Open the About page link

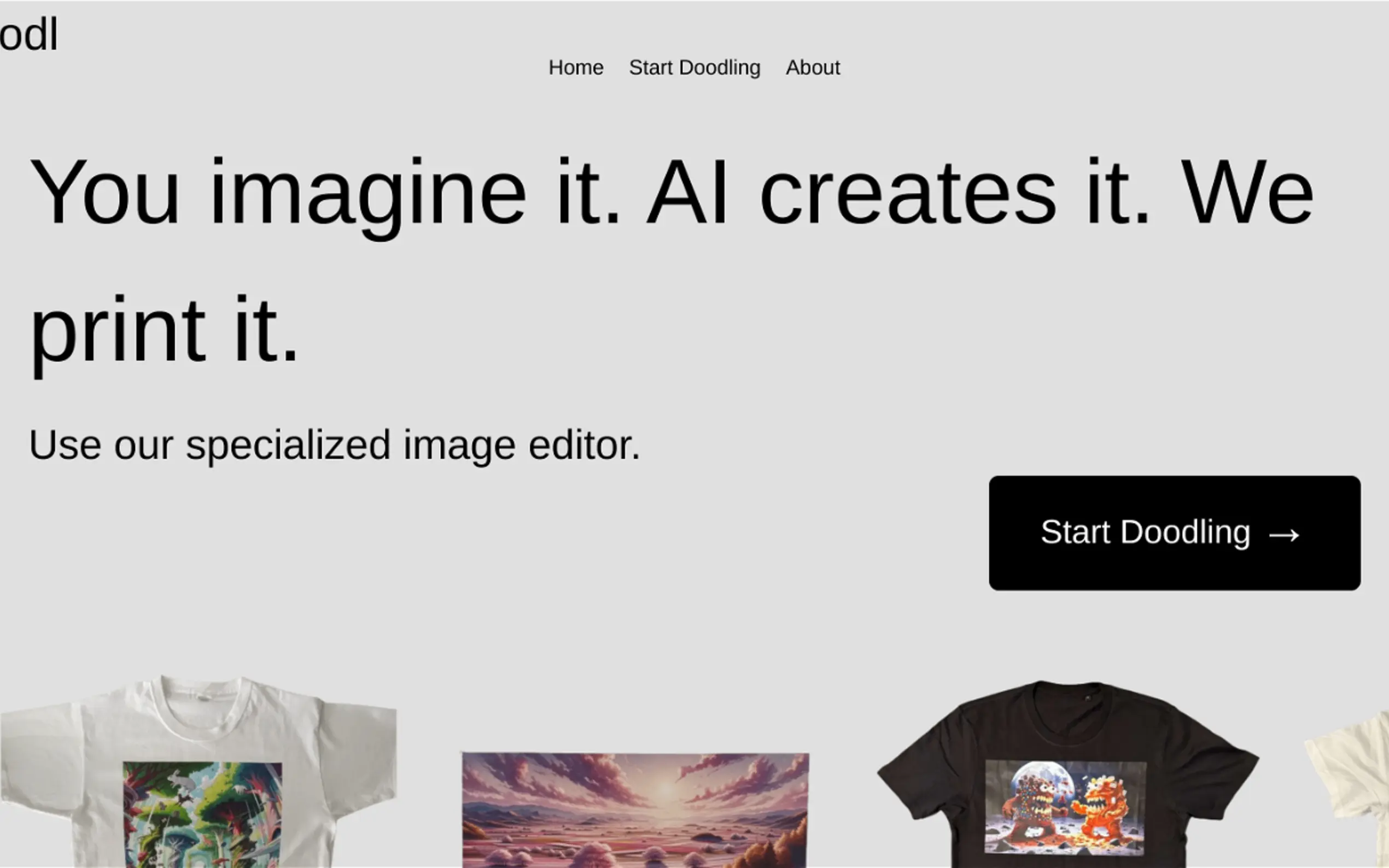pos(813,68)
